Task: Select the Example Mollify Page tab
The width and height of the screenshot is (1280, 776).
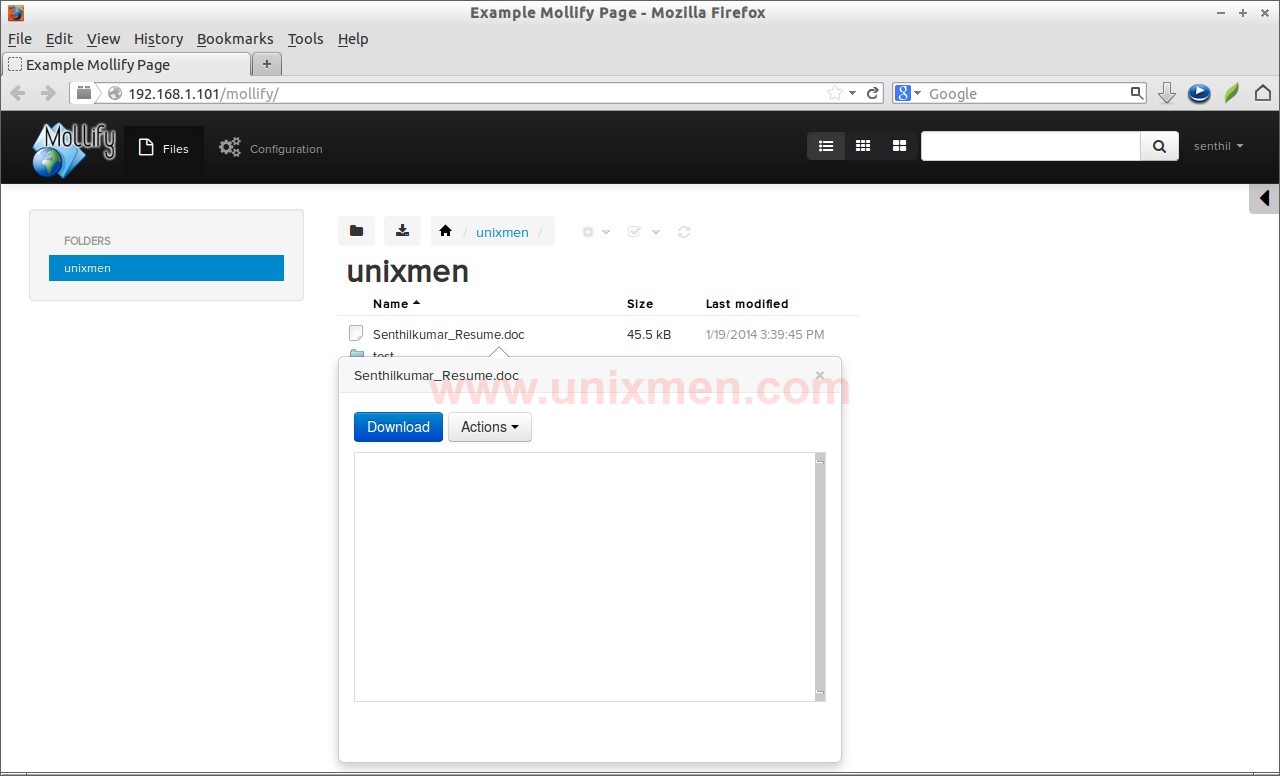Action: (x=126, y=64)
